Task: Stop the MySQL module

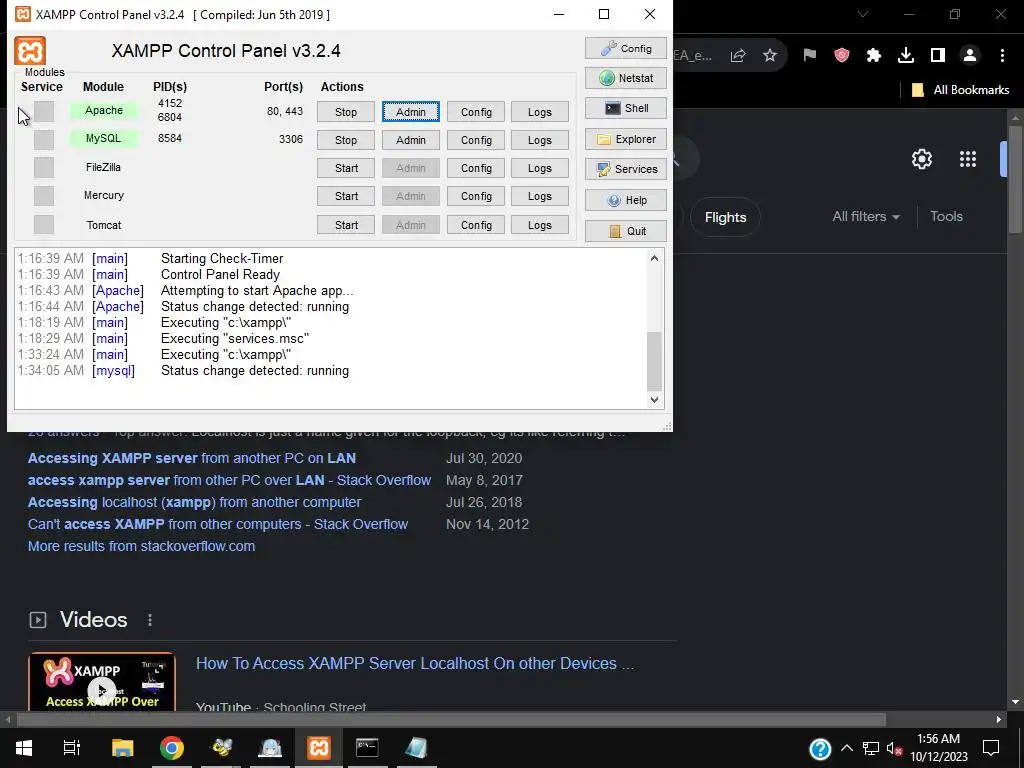Action: pos(346,140)
